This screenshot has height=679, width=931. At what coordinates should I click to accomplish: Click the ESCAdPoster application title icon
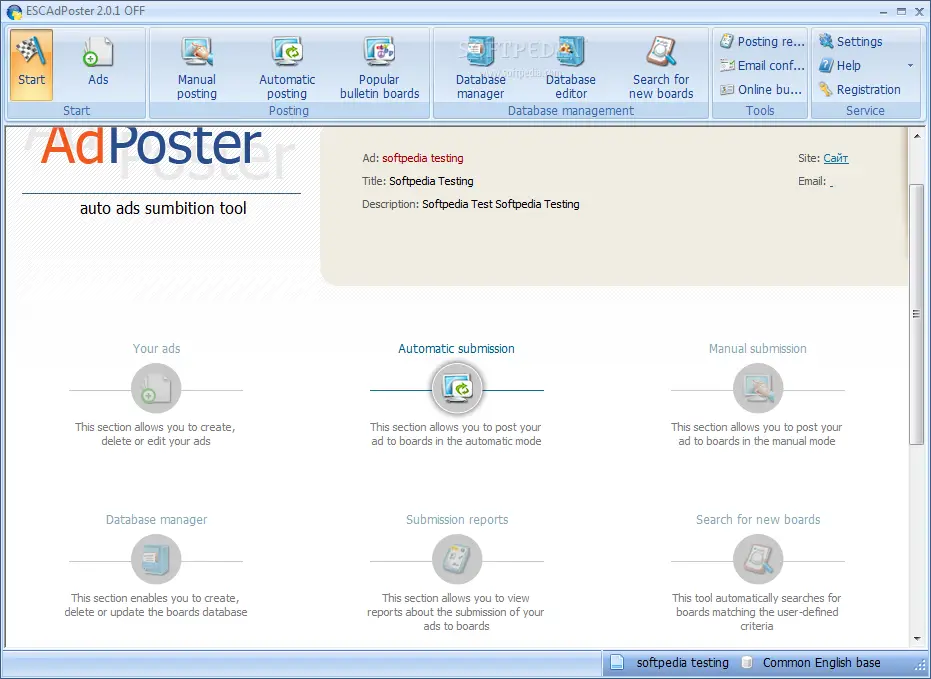tap(14, 11)
